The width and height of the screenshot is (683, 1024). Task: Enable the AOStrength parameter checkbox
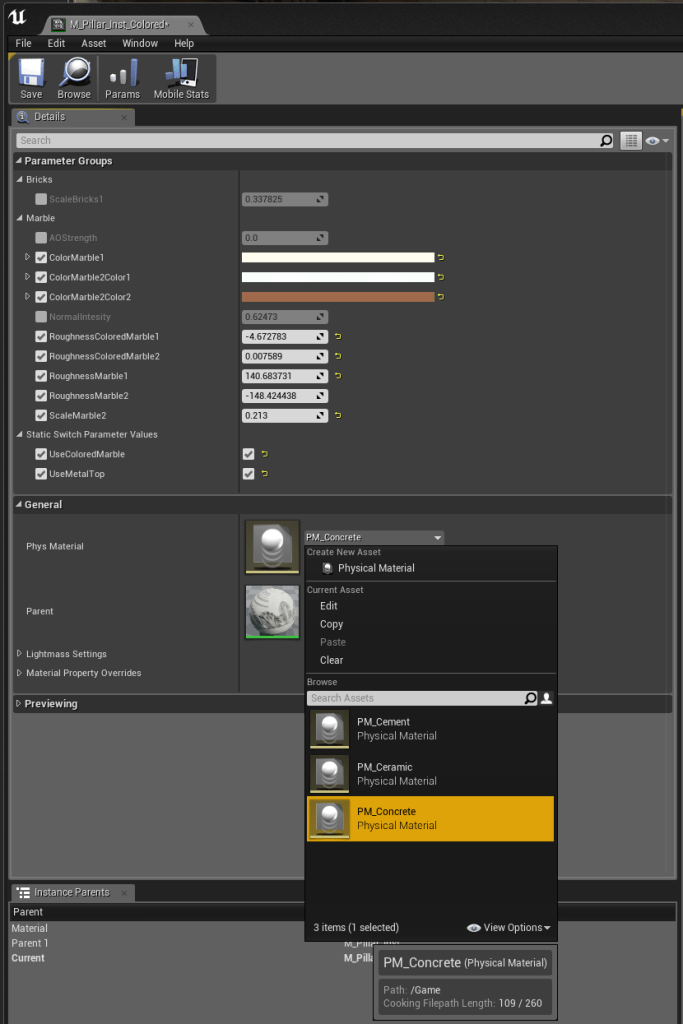coord(41,238)
